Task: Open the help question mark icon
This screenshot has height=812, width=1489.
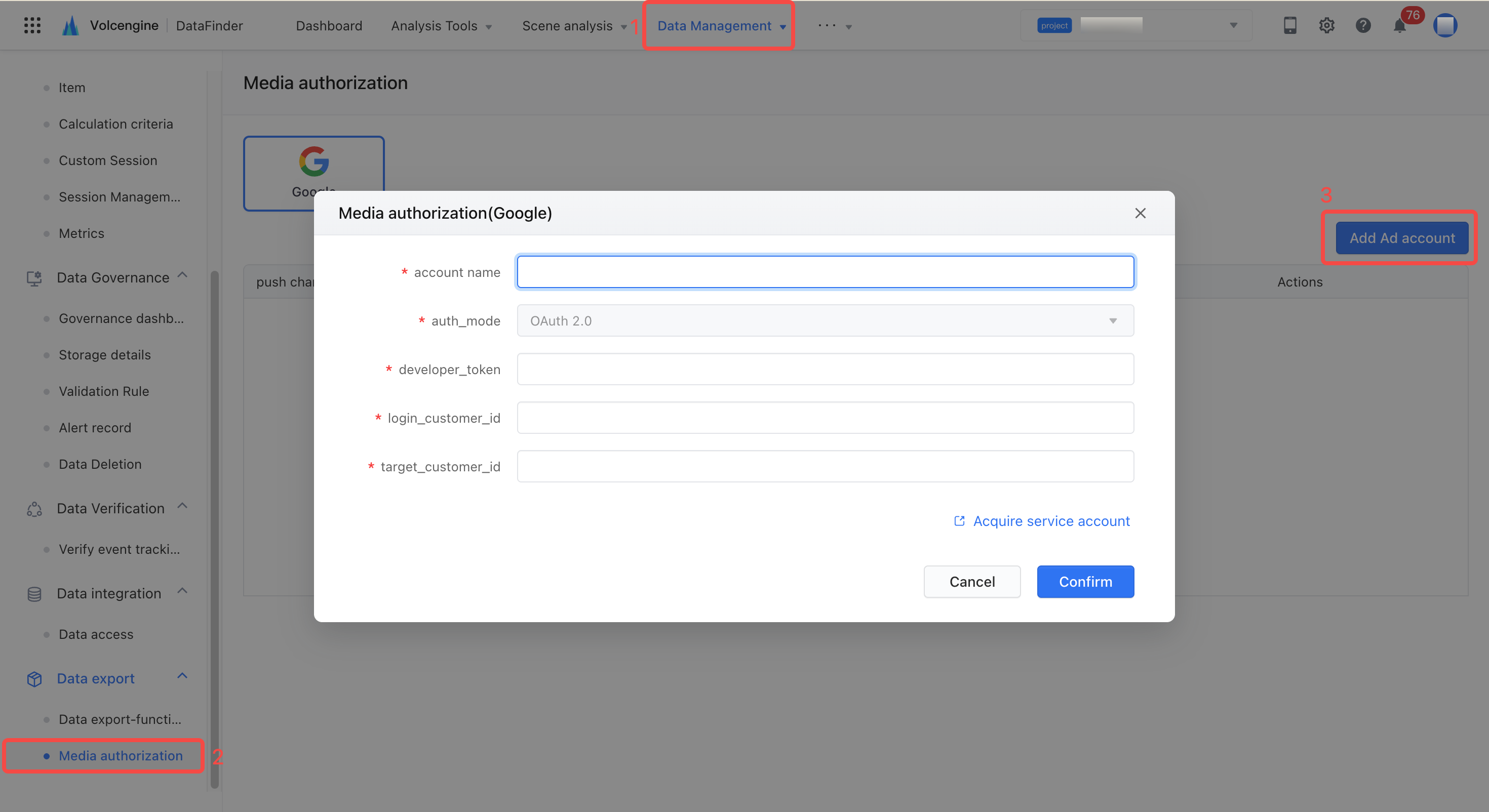Action: click(1363, 25)
